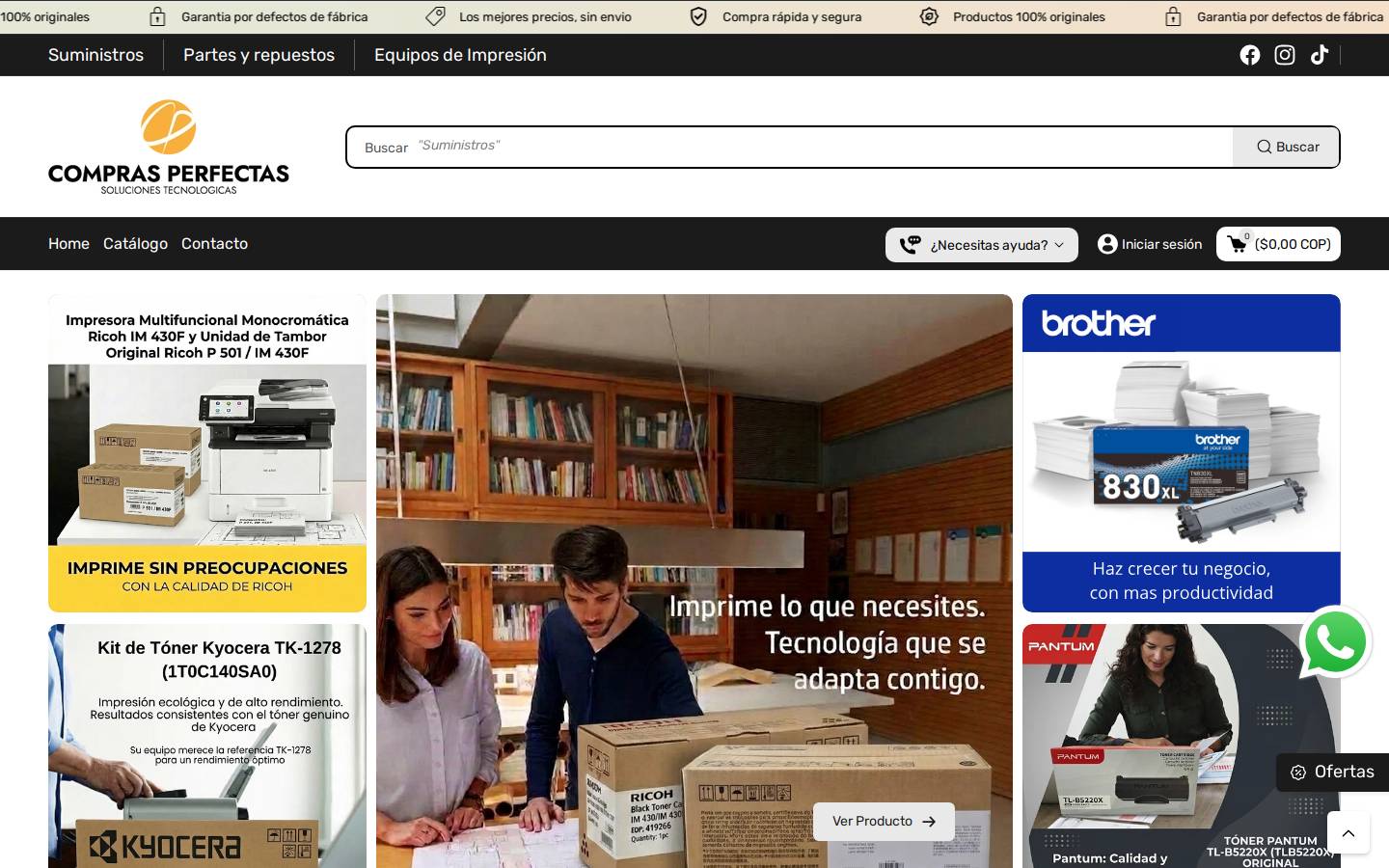Click the 'Los mejores precios, sin envio' text
1389x868 pixels.
coord(545,16)
